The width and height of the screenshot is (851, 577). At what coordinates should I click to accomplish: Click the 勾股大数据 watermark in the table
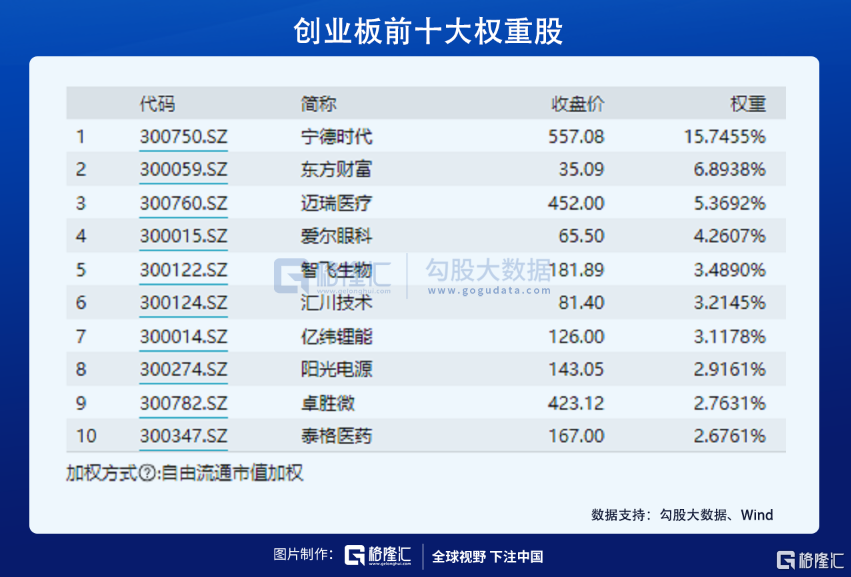pyautogui.click(x=489, y=276)
